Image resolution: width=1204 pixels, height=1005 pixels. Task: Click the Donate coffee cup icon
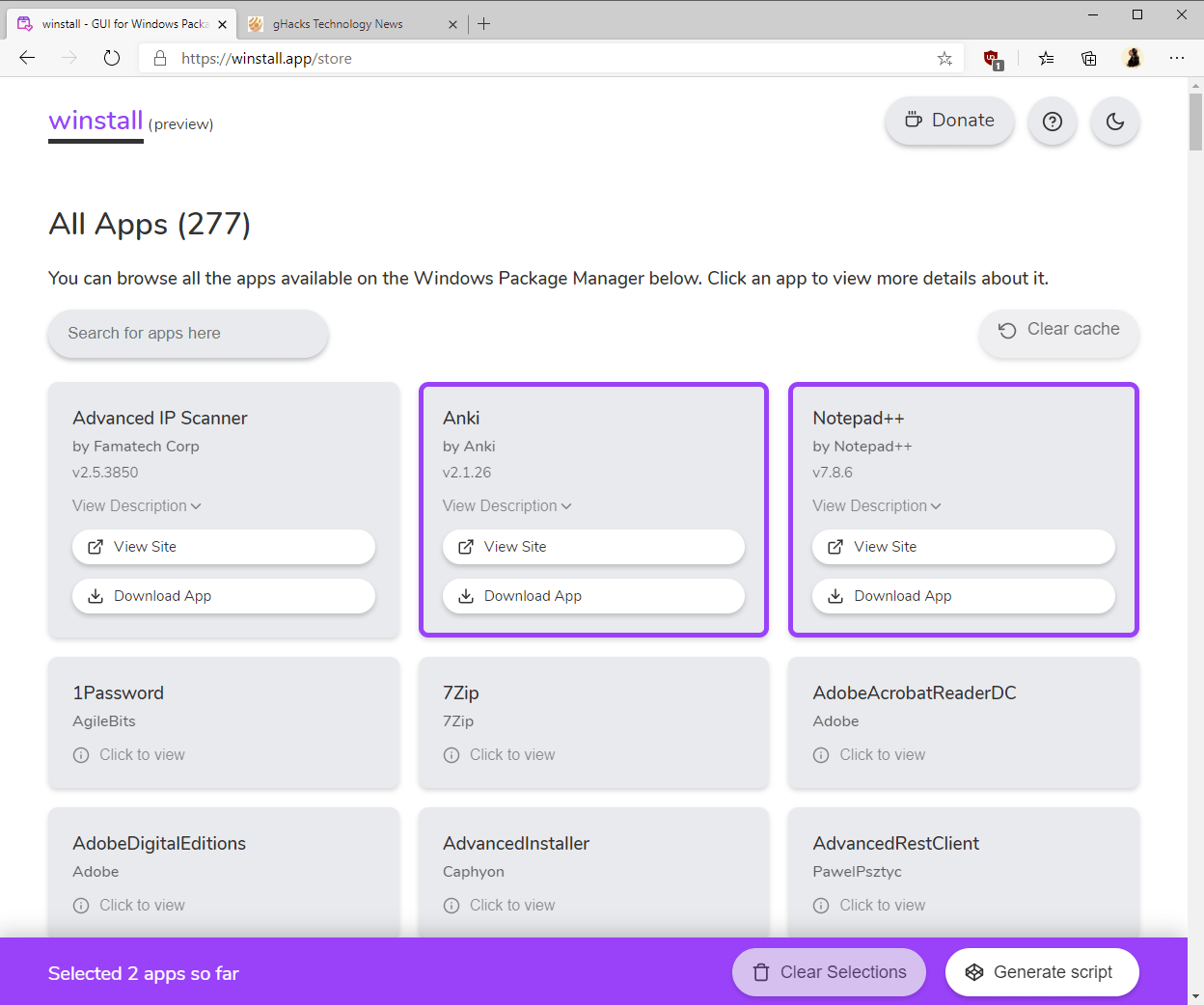point(914,120)
